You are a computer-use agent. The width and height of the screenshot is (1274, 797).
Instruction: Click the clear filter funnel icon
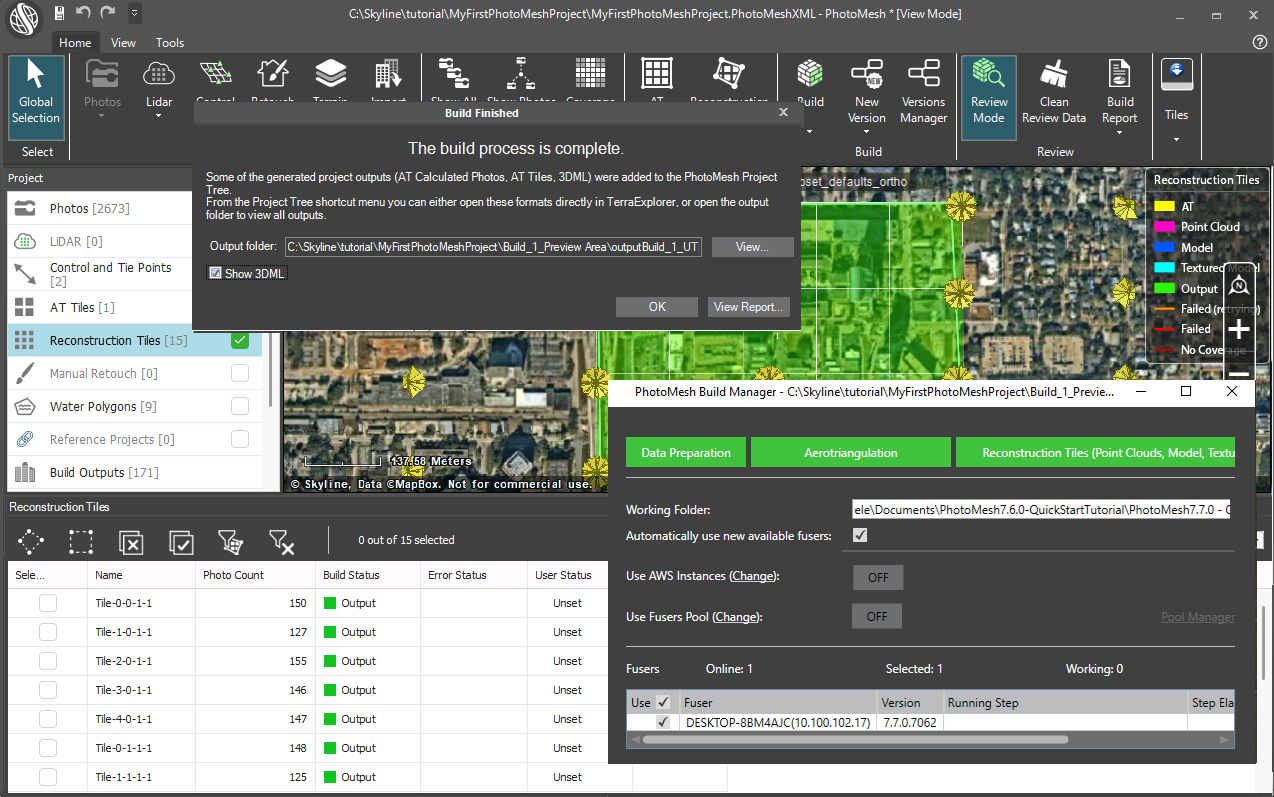coord(281,541)
